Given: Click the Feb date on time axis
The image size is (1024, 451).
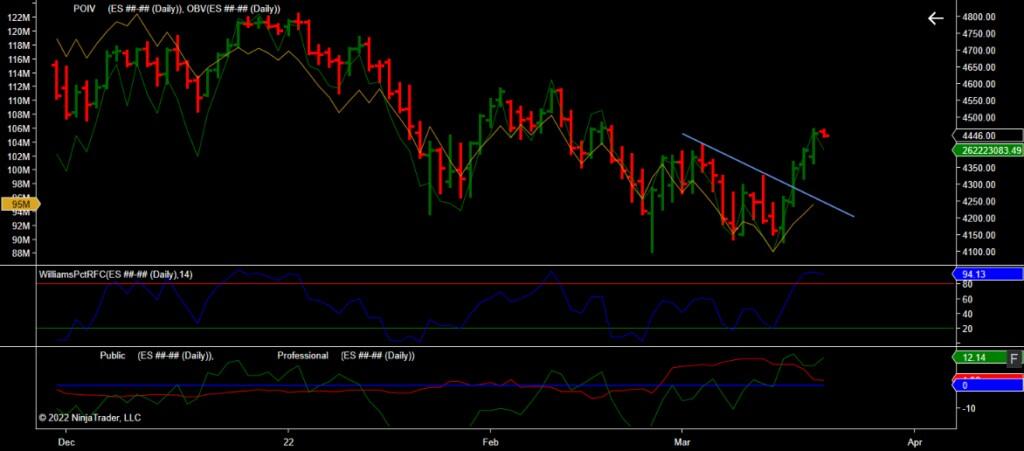Looking at the screenshot, I should click(x=491, y=440).
